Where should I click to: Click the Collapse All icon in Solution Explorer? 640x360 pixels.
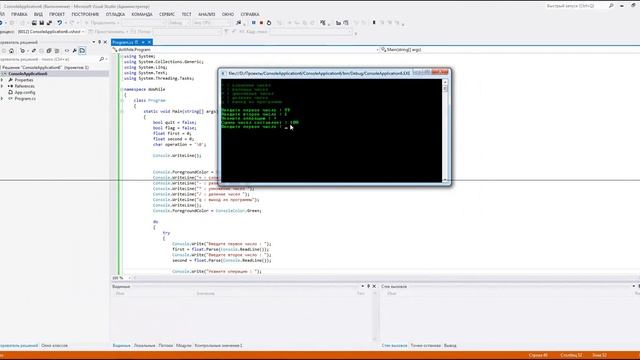click(49, 51)
